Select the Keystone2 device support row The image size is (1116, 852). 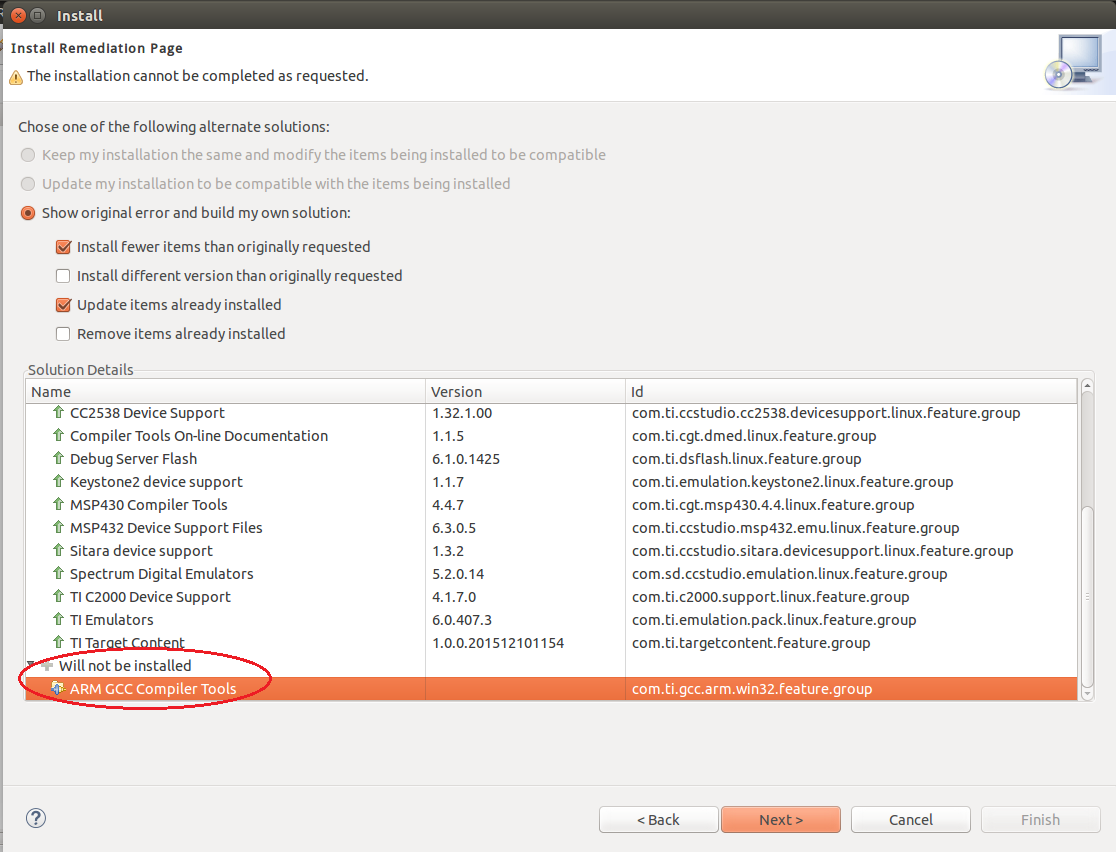pos(552,481)
